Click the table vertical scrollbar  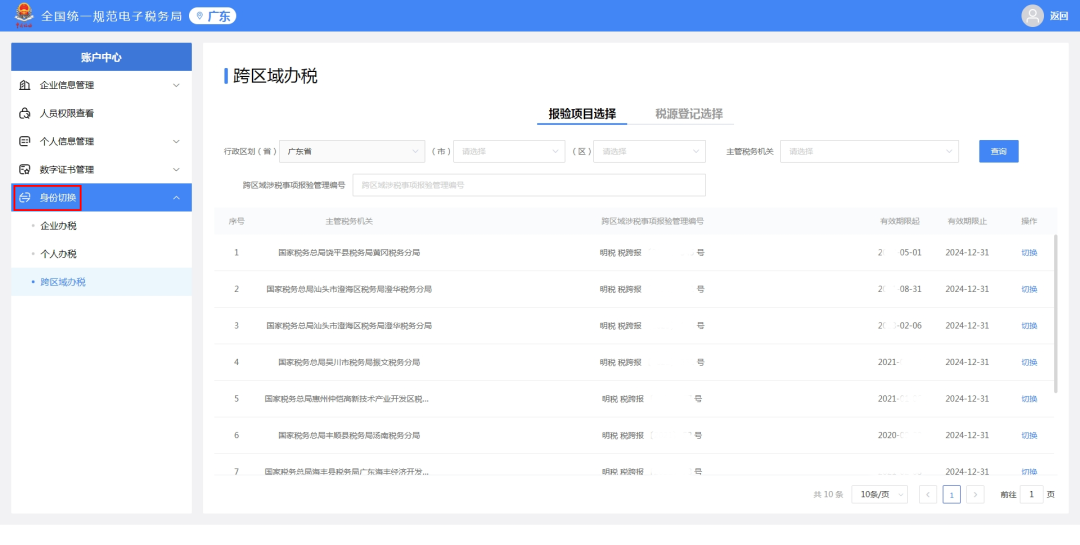pos(1056,313)
